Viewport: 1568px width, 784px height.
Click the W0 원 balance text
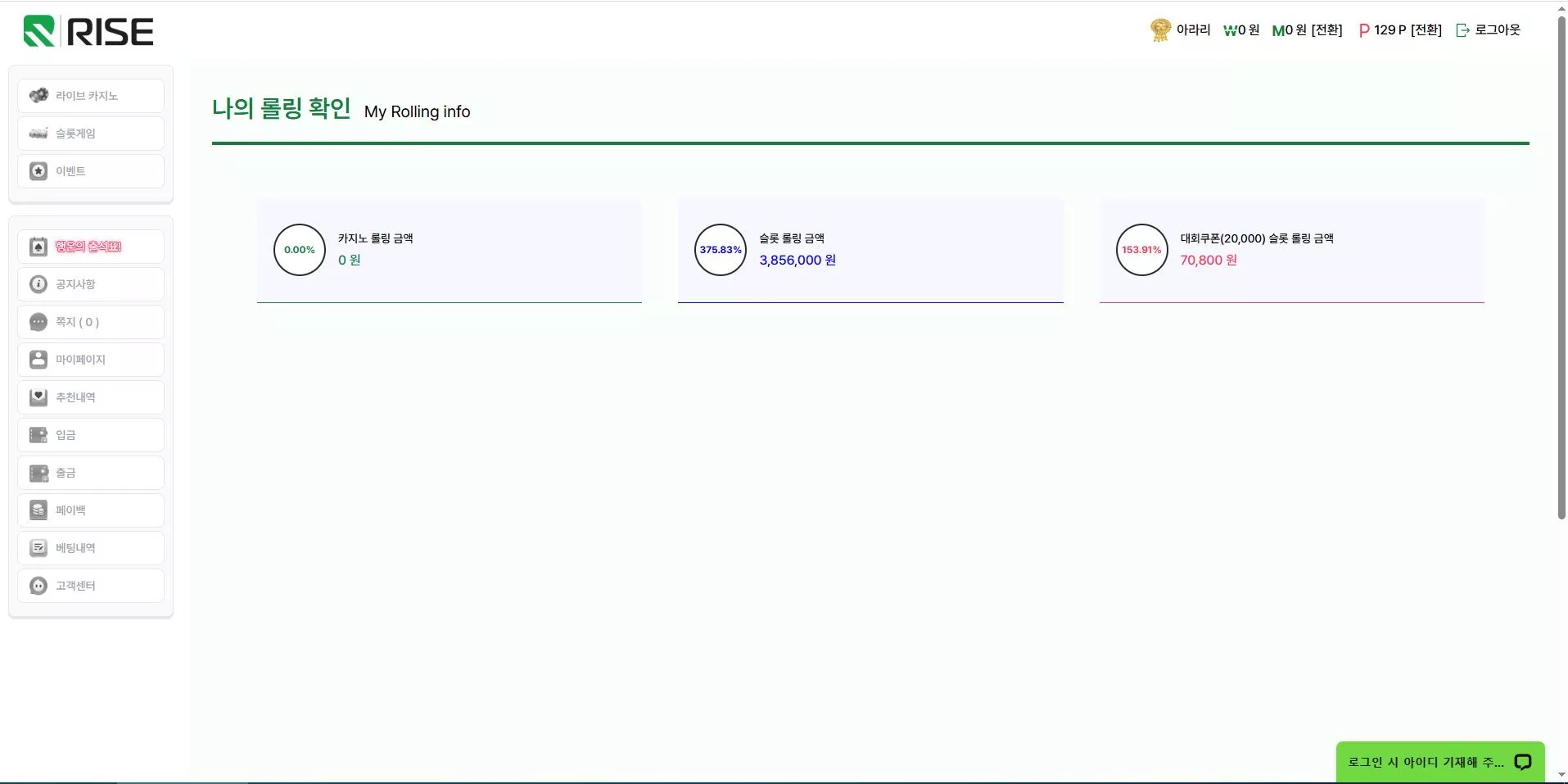1241,30
